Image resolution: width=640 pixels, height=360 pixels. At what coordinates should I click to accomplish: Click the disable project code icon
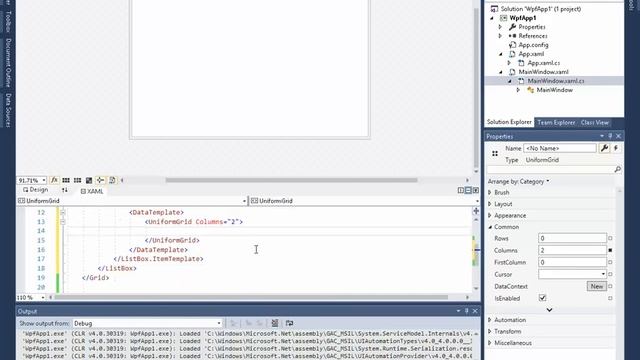pos(112,180)
